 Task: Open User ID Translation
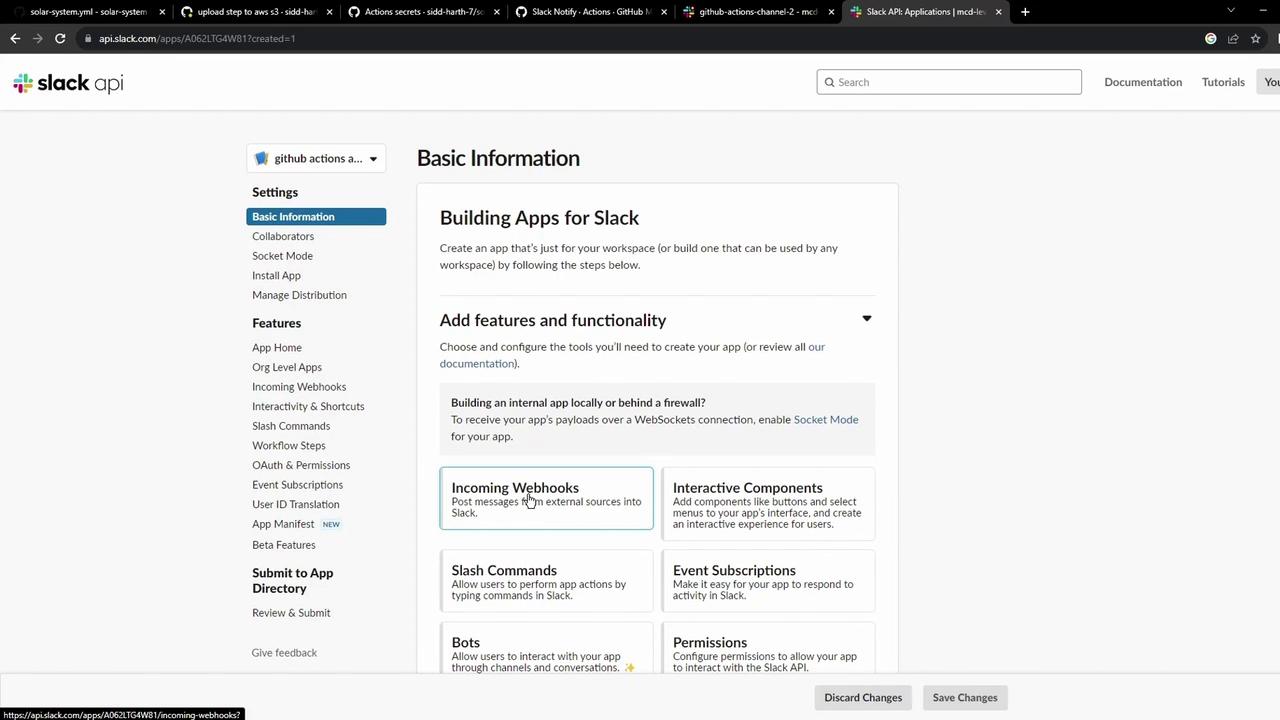[x=296, y=504]
